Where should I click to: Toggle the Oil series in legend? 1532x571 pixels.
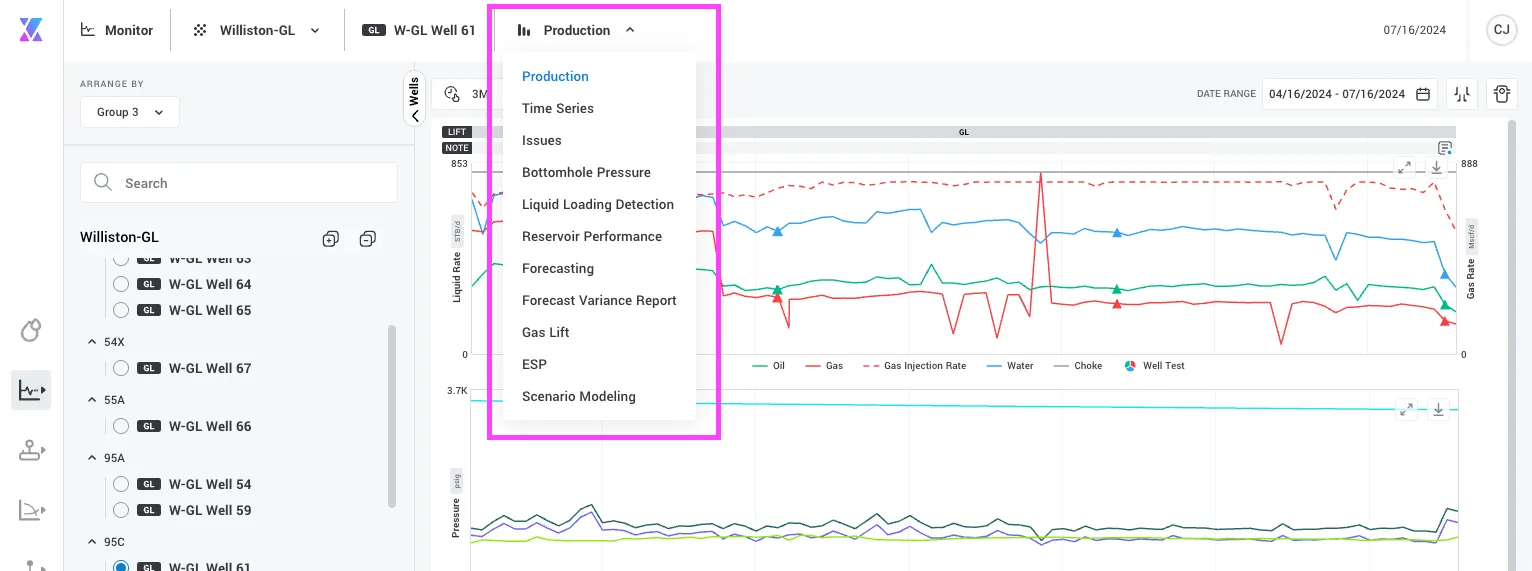pyautogui.click(x=768, y=366)
